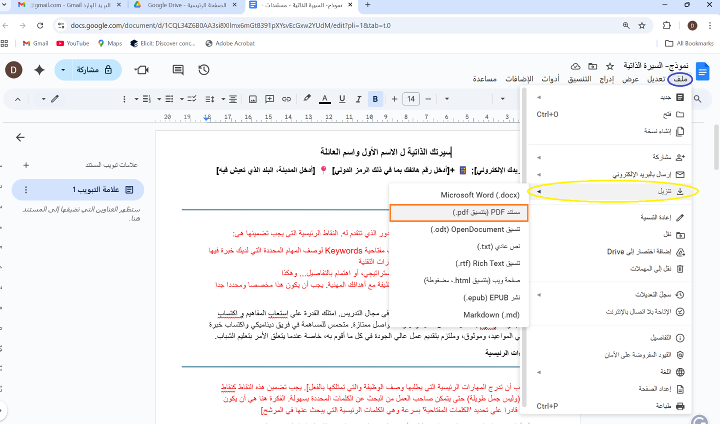Open the highlight color marker tool
This screenshot has height=424, width=720.
point(307,99)
